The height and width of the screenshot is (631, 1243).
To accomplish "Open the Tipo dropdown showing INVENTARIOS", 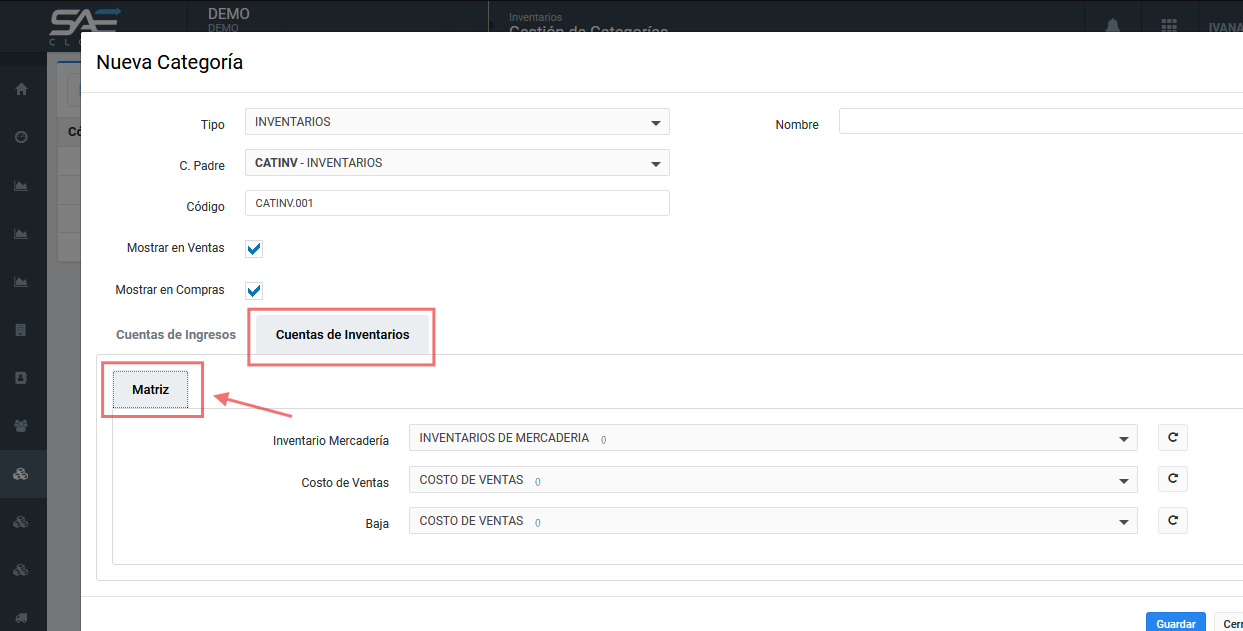I will pos(457,122).
